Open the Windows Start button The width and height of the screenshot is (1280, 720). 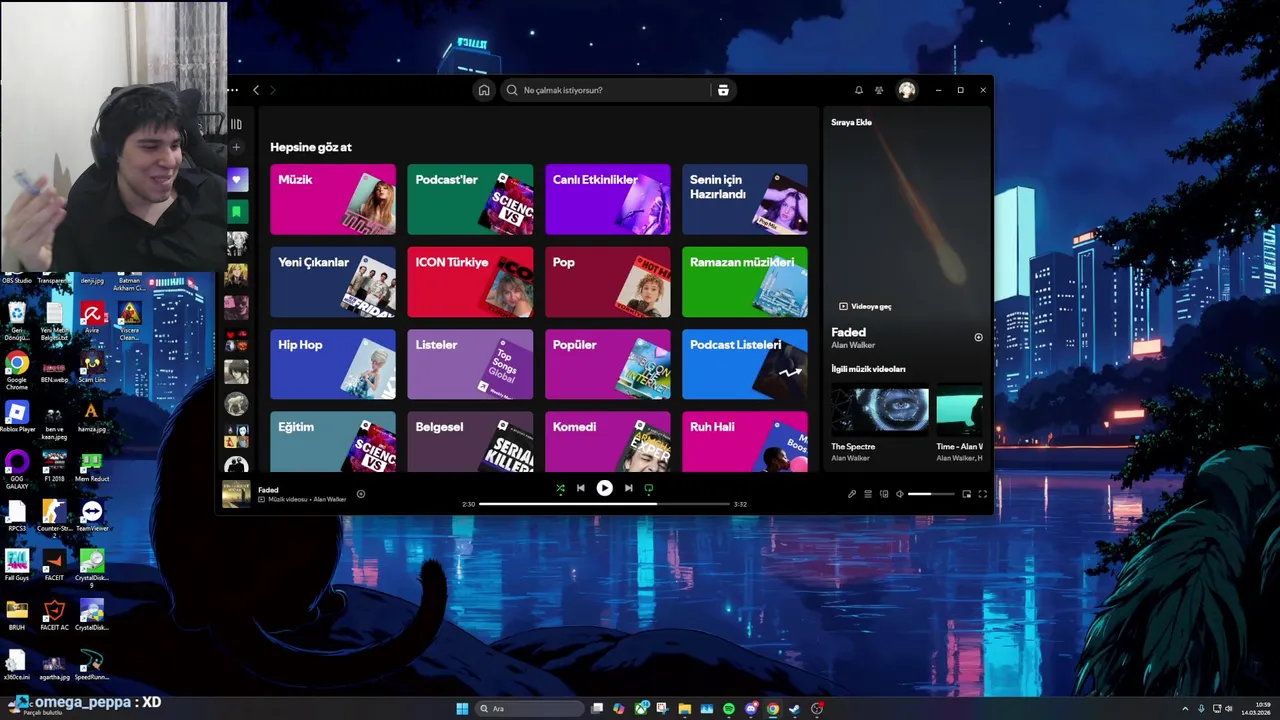coord(462,708)
